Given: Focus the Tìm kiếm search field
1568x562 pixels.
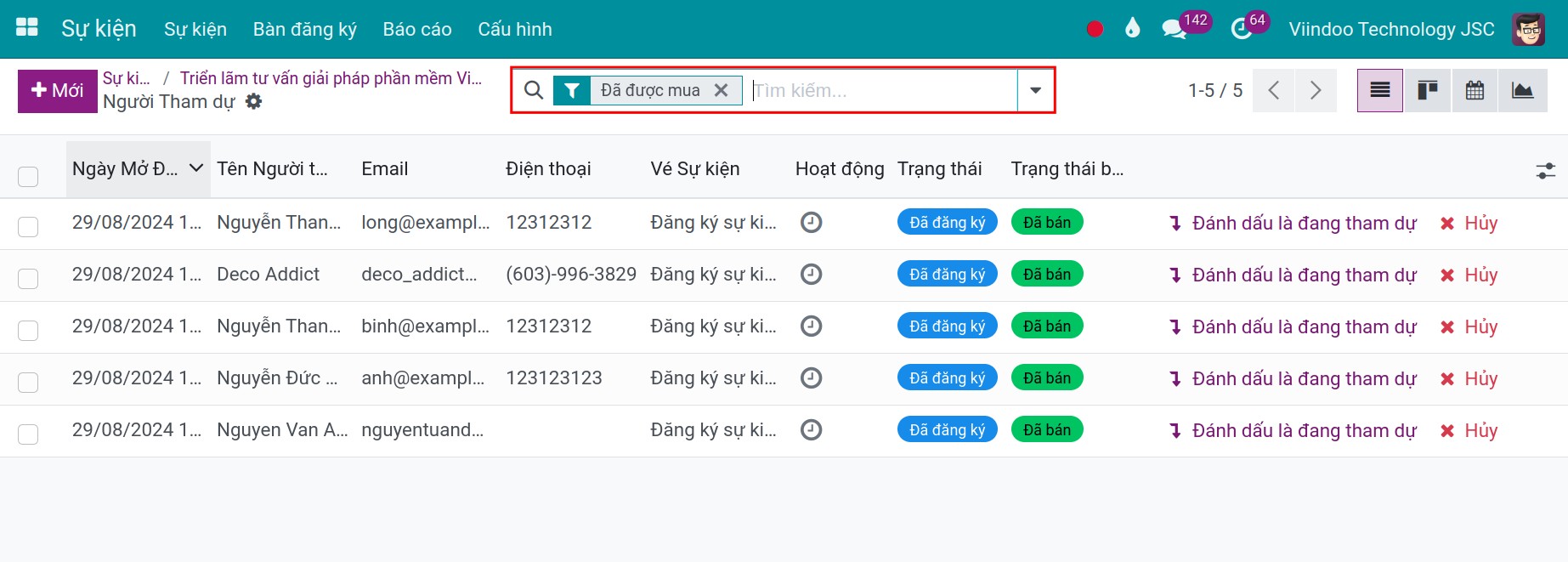Looking at the screenshot, I should (x=883, y=90).
